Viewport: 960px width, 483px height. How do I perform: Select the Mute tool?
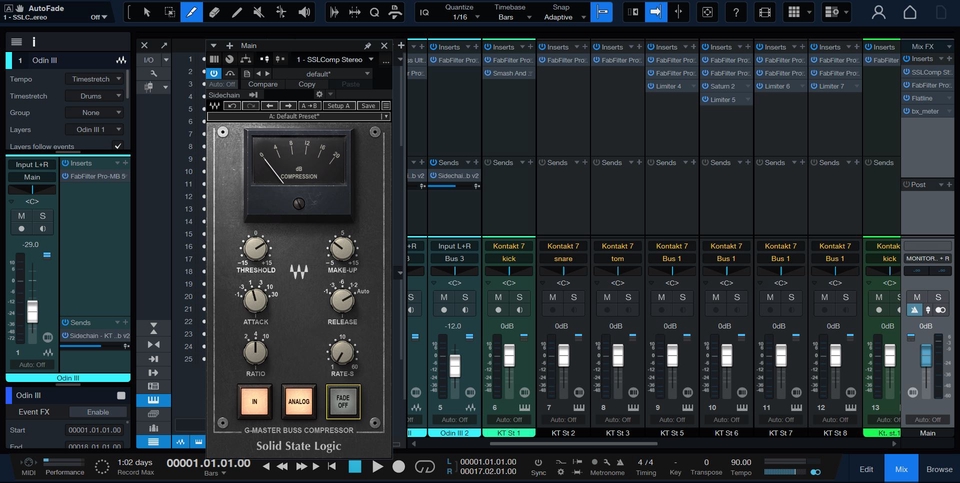tap(258, 12)
